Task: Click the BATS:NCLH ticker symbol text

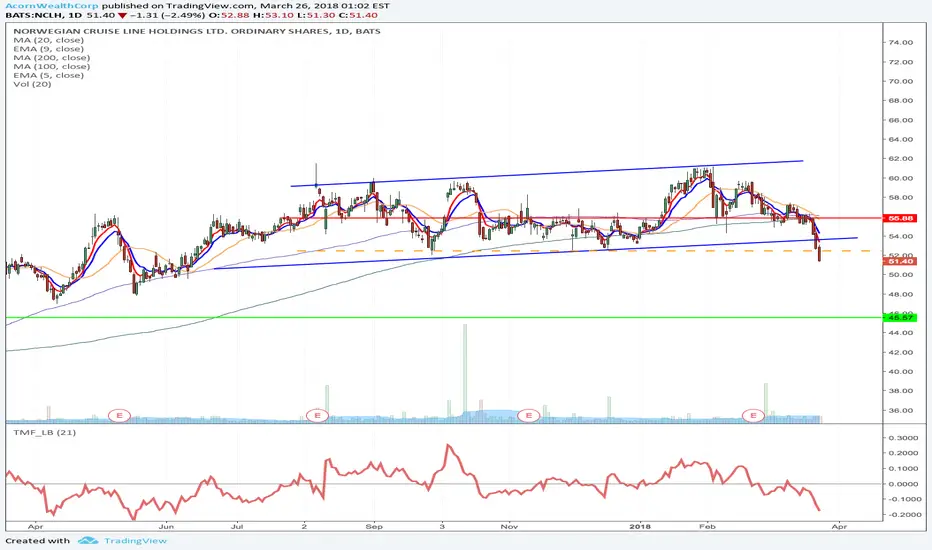Action: (x=35, y=15)
